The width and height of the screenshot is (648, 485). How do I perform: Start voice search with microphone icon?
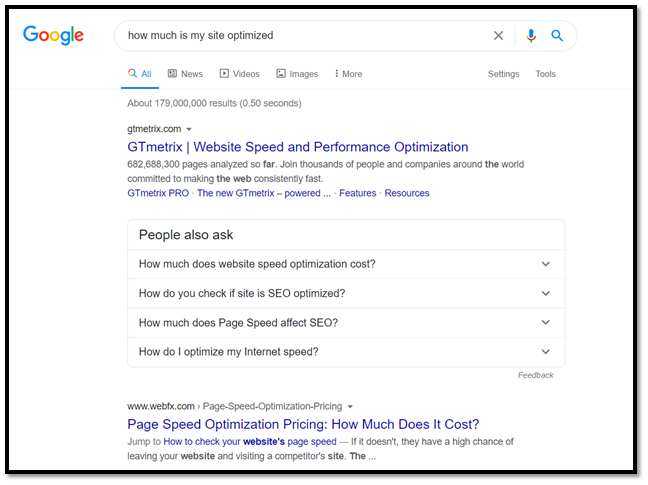[x=531, y=36]
